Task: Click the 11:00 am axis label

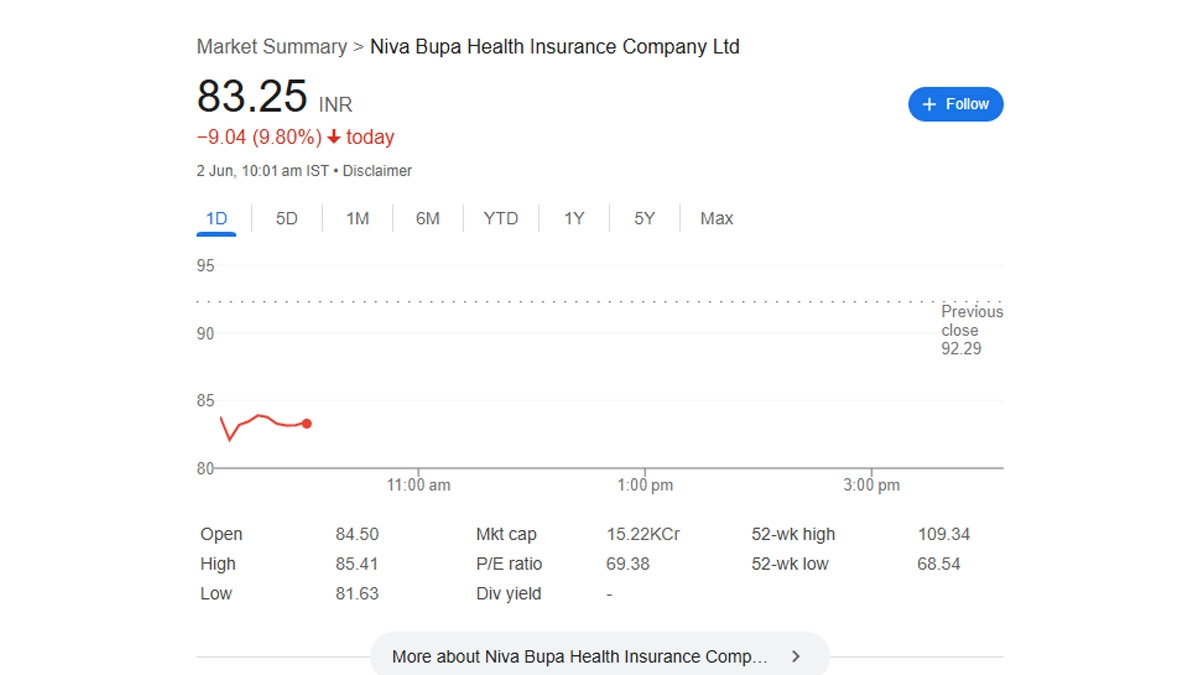Action: tap(418, 485)
